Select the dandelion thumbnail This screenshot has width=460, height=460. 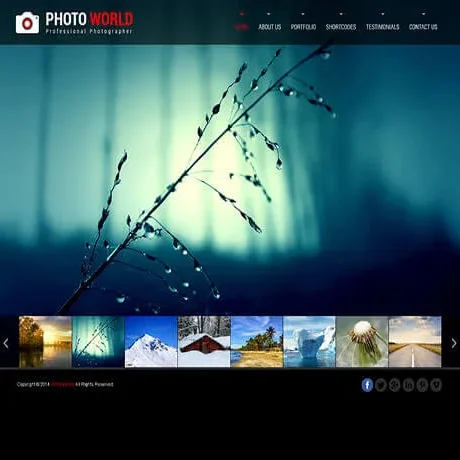click(362, 342)
